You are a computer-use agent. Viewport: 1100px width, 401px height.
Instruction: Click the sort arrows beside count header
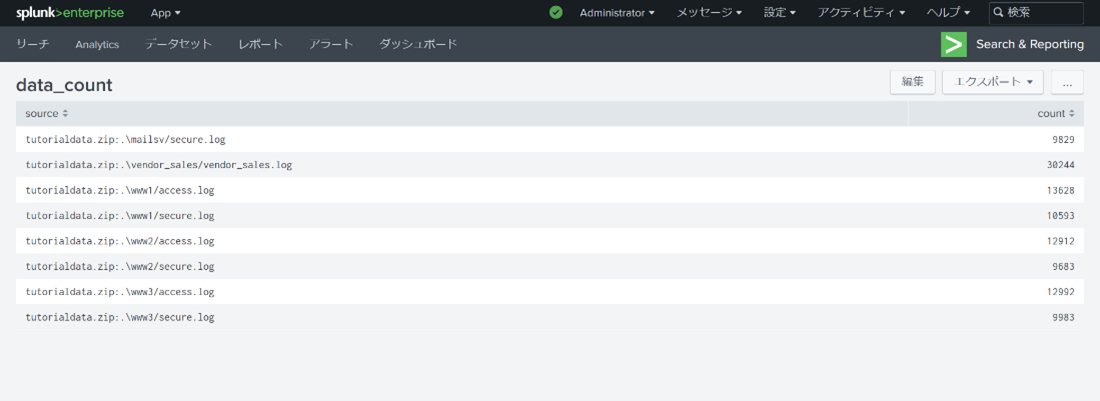1072,114
